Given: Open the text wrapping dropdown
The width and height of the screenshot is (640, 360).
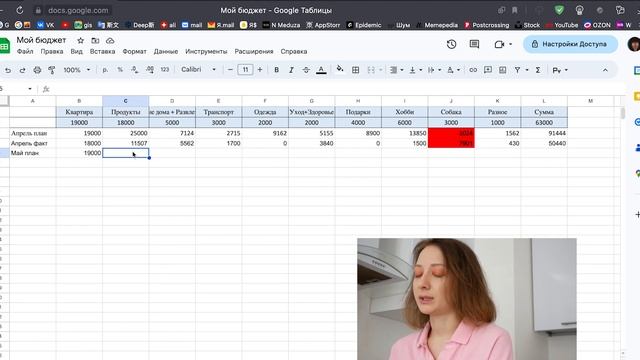Looking at the screenshot, I should pos(434,70).
